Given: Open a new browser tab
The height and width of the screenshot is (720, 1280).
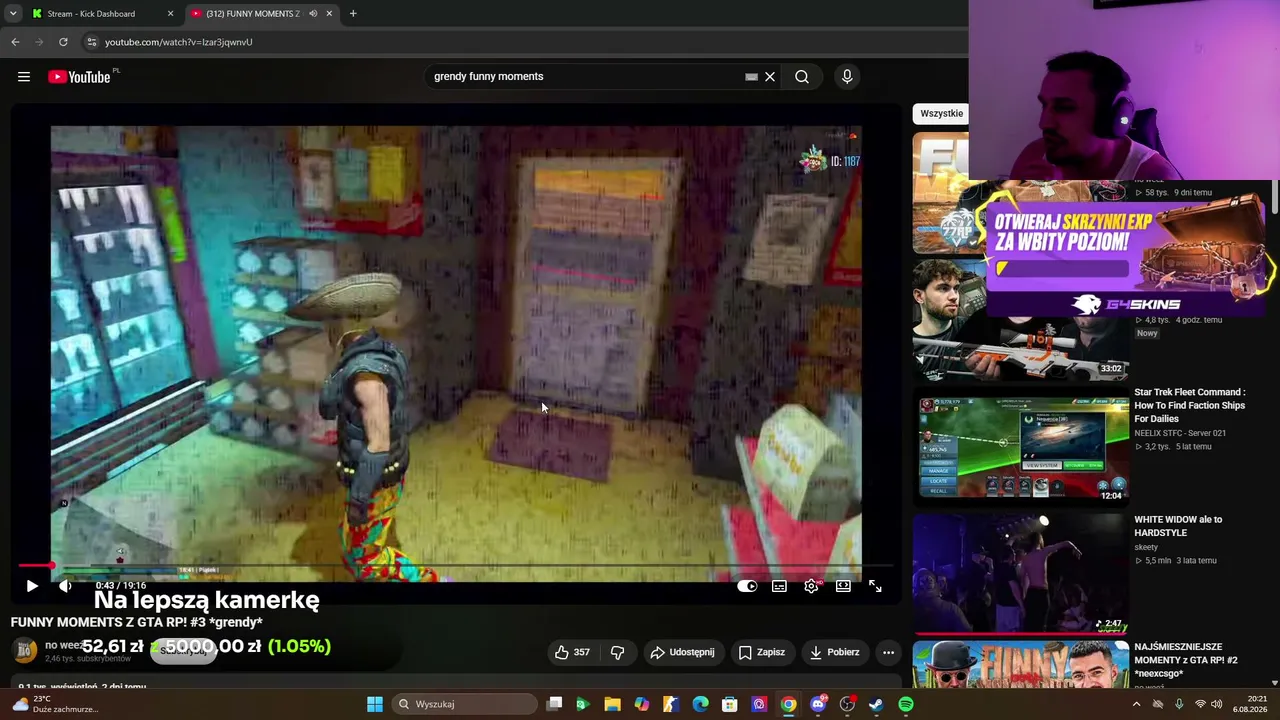Looking at the screenshot, I should pyautogui.click(x=353, y=14).
